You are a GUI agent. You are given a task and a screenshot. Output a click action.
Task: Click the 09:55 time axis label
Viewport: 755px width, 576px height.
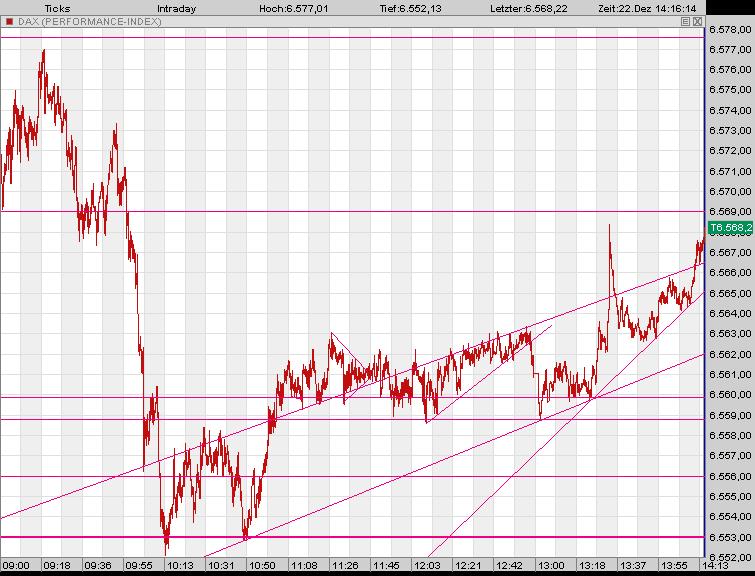pos(139,565)
